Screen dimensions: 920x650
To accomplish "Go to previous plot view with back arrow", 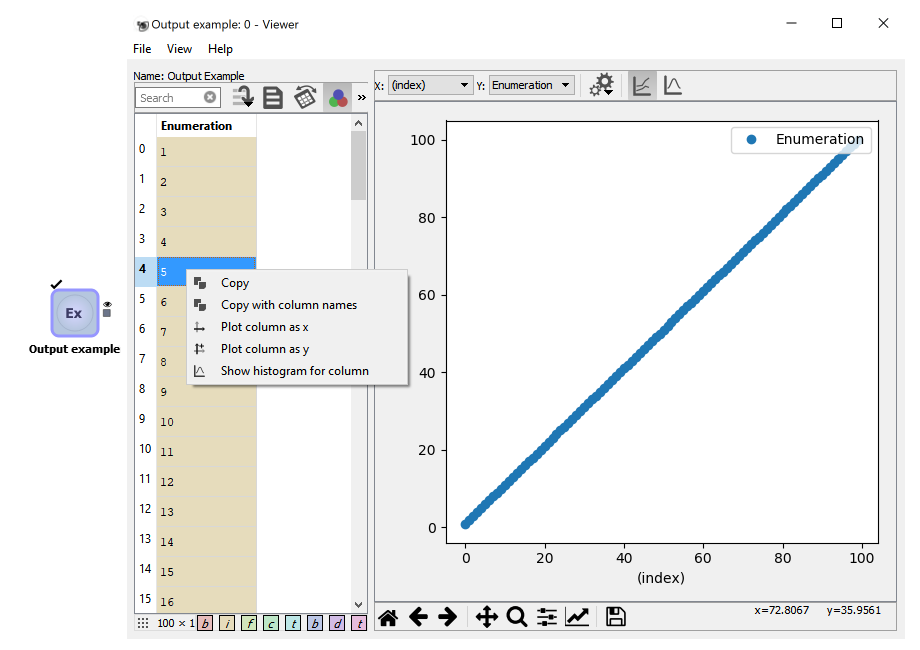I will (x=419, y=617).
